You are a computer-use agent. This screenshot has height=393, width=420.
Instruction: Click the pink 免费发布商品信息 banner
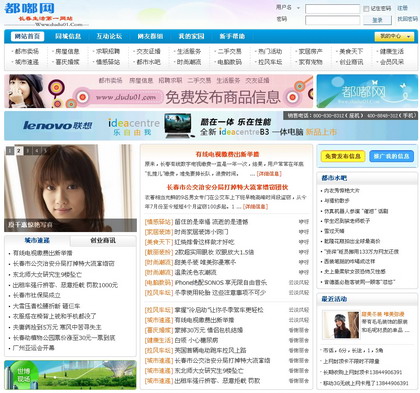point(159,91)
